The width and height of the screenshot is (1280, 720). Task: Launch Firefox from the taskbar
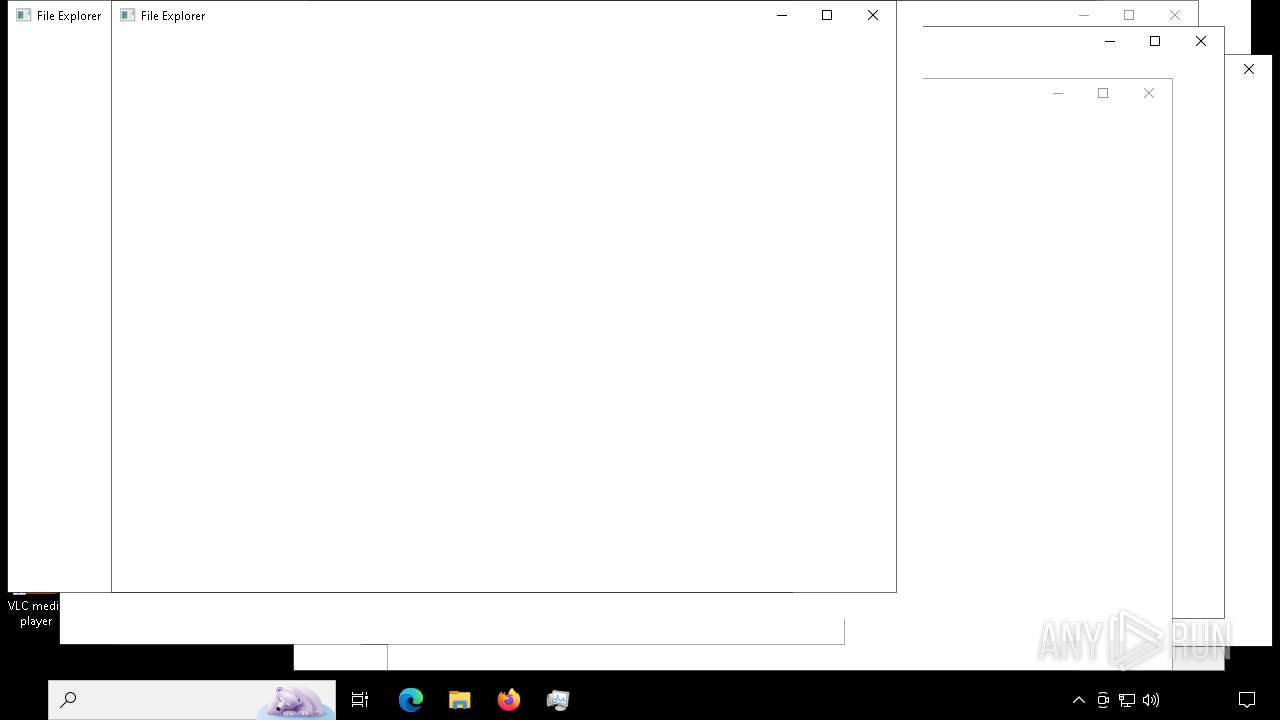pyautogui.click(x=509, y=700)
